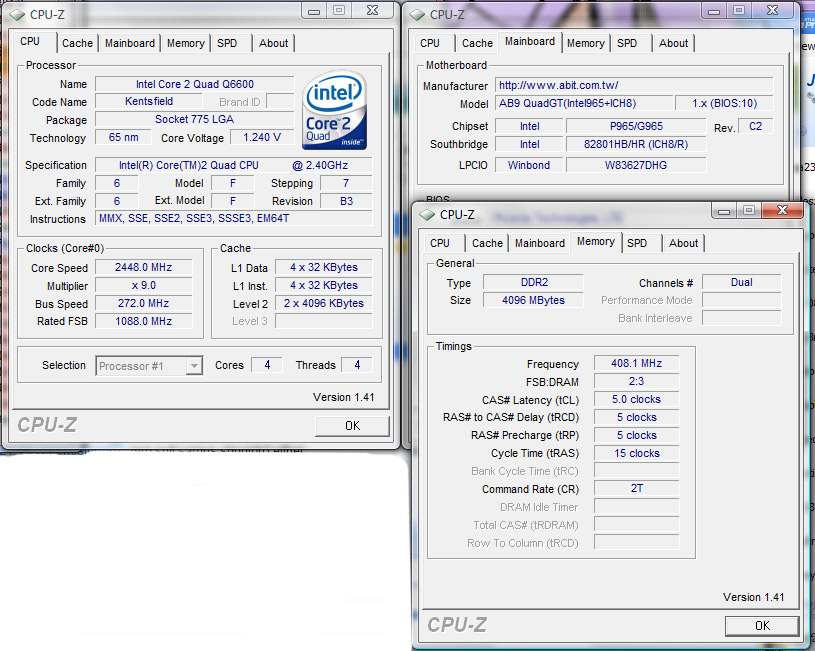Viewport: 815px width, 651px height.
Task: Click the CPU-Z icon in the Mainboard window title bar
Action: click(x=417, y=15)
